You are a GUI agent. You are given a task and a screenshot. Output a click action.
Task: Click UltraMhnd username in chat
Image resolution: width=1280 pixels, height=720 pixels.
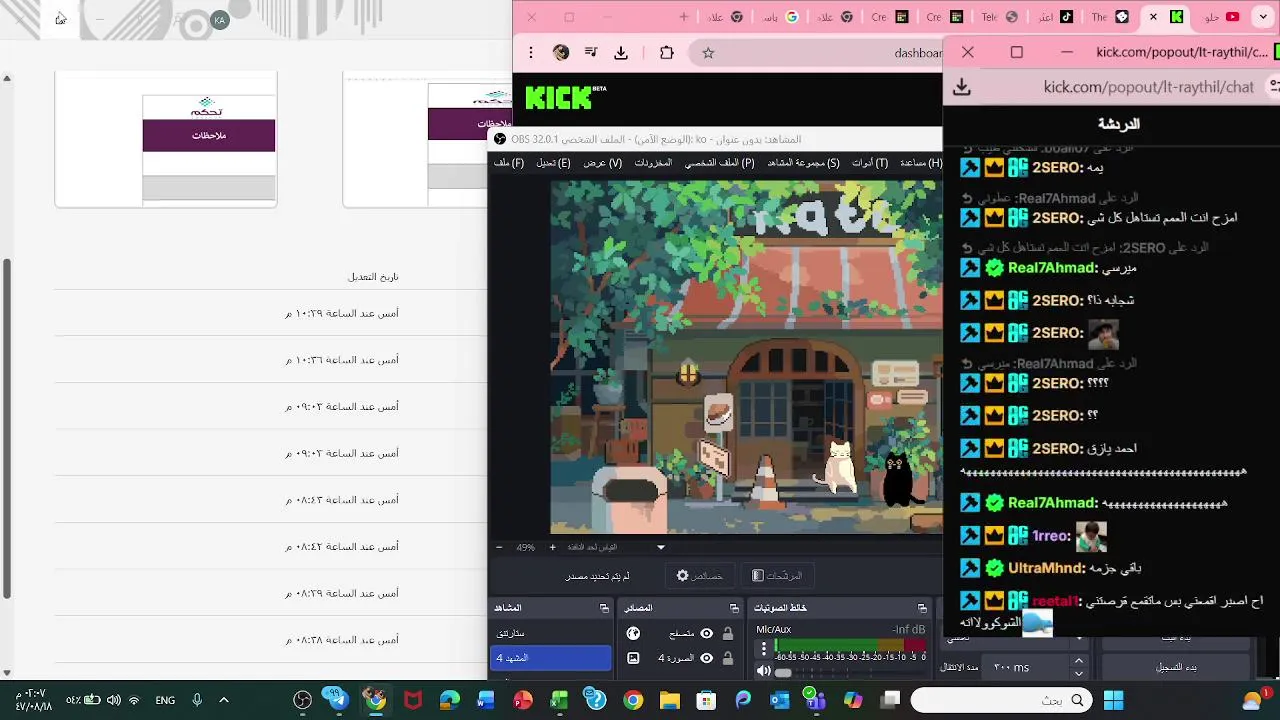coord(1047,568)
